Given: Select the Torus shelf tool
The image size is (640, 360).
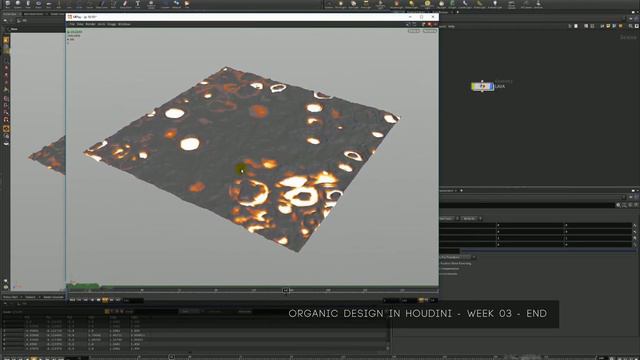Looking at the screenshot, I should point(38,4).
